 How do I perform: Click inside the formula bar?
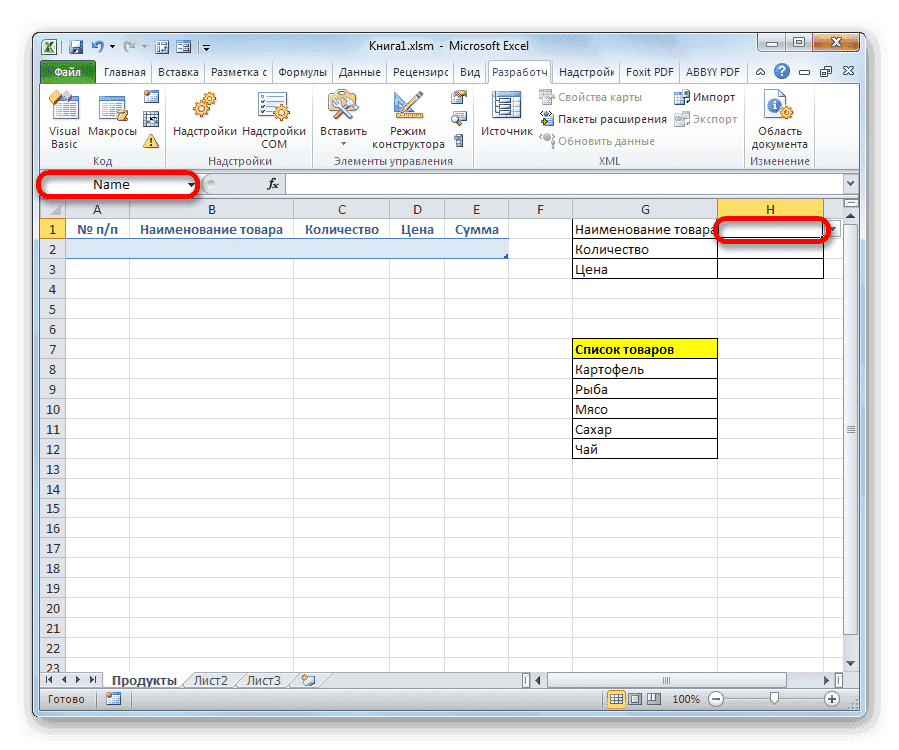tap(500, 184)
